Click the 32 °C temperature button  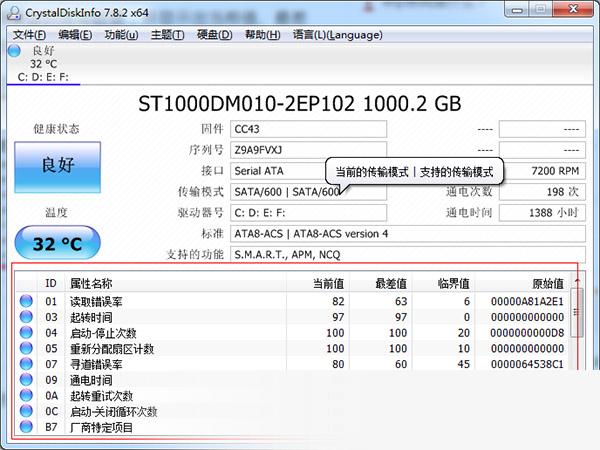click(57, 243)
